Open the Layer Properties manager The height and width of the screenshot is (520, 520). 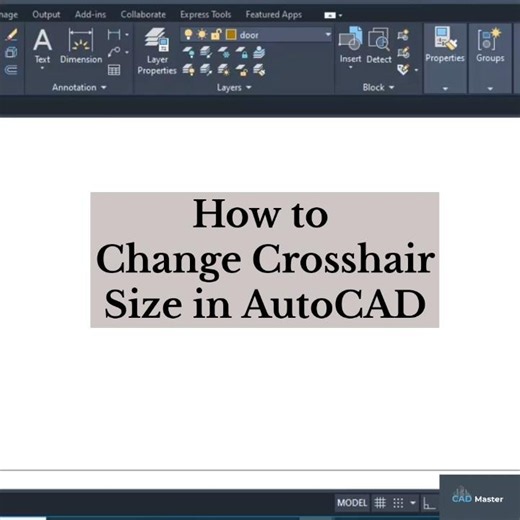click(x=157, y=52)
